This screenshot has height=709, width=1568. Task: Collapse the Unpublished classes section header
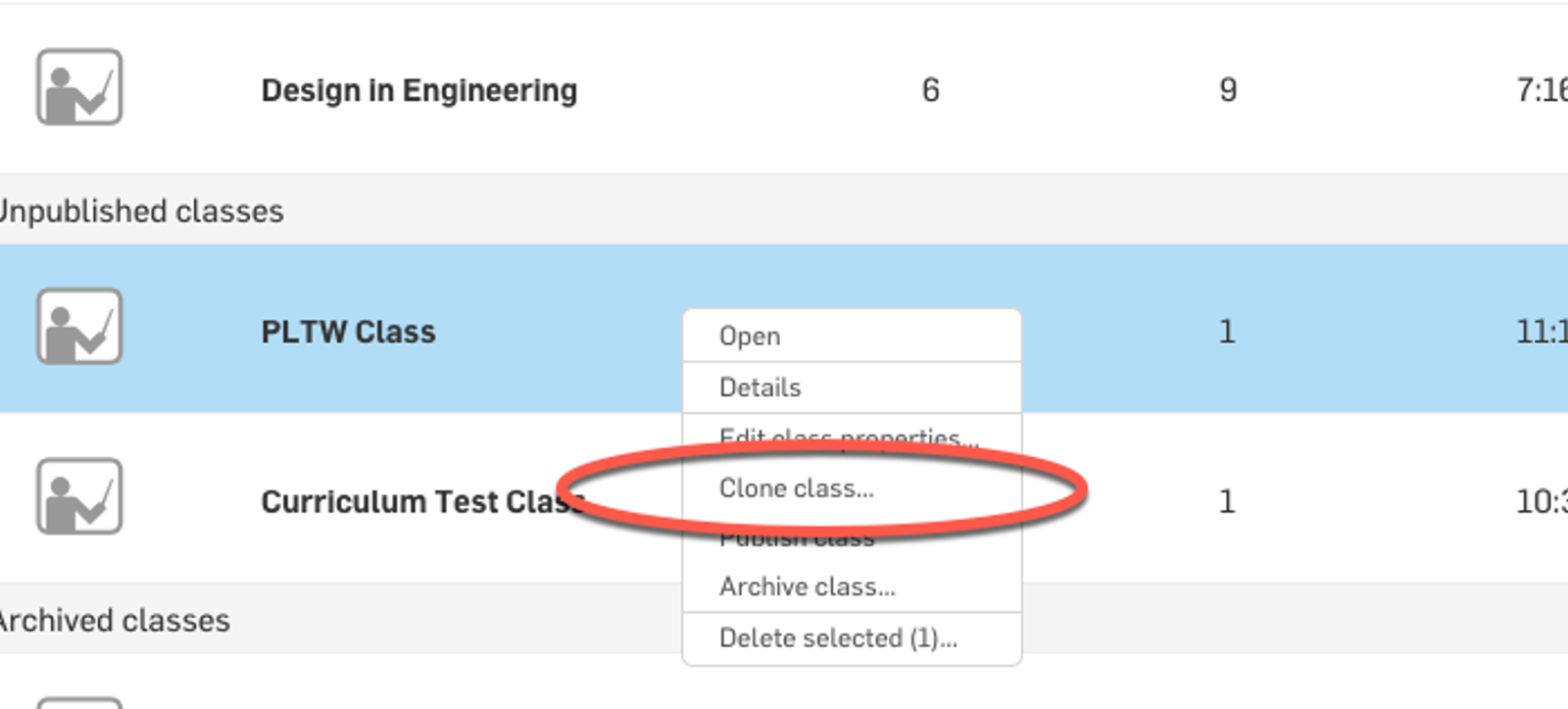[x=141, y=211]
